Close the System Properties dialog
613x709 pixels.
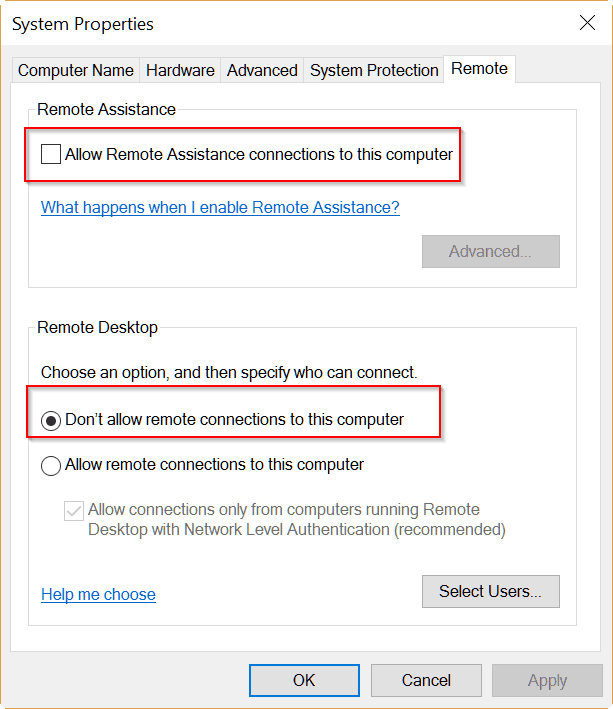(x=587, y=23)
